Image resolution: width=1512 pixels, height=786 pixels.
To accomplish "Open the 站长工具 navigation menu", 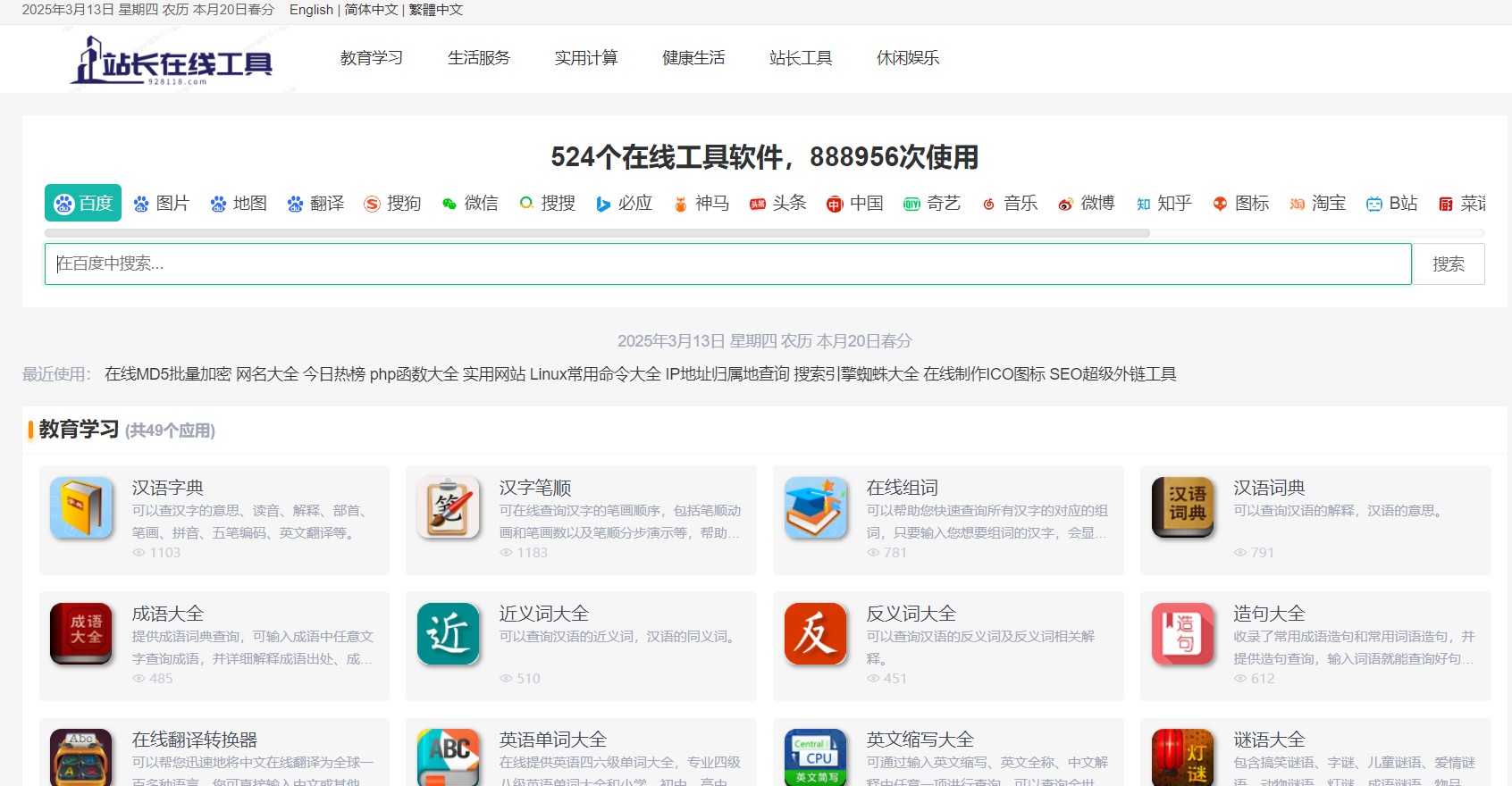I will pos(801,58).
